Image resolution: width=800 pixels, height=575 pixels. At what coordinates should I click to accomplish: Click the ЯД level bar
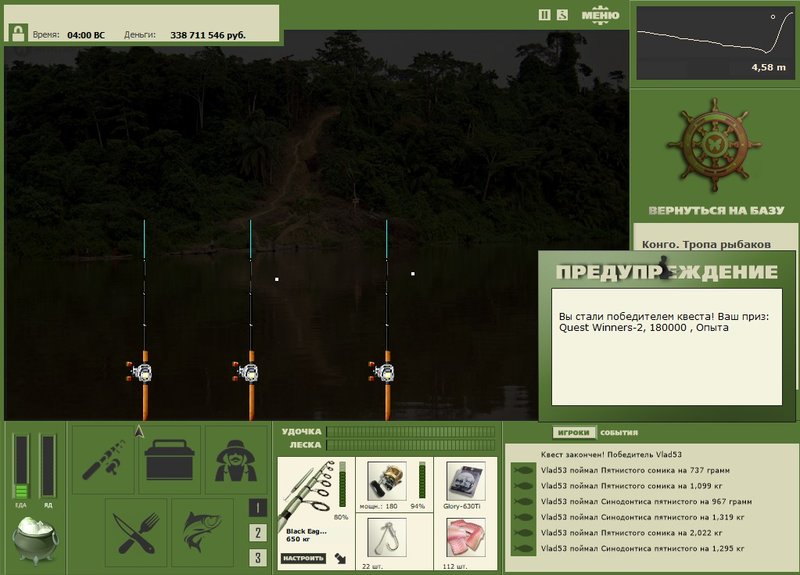pos(48,466)
